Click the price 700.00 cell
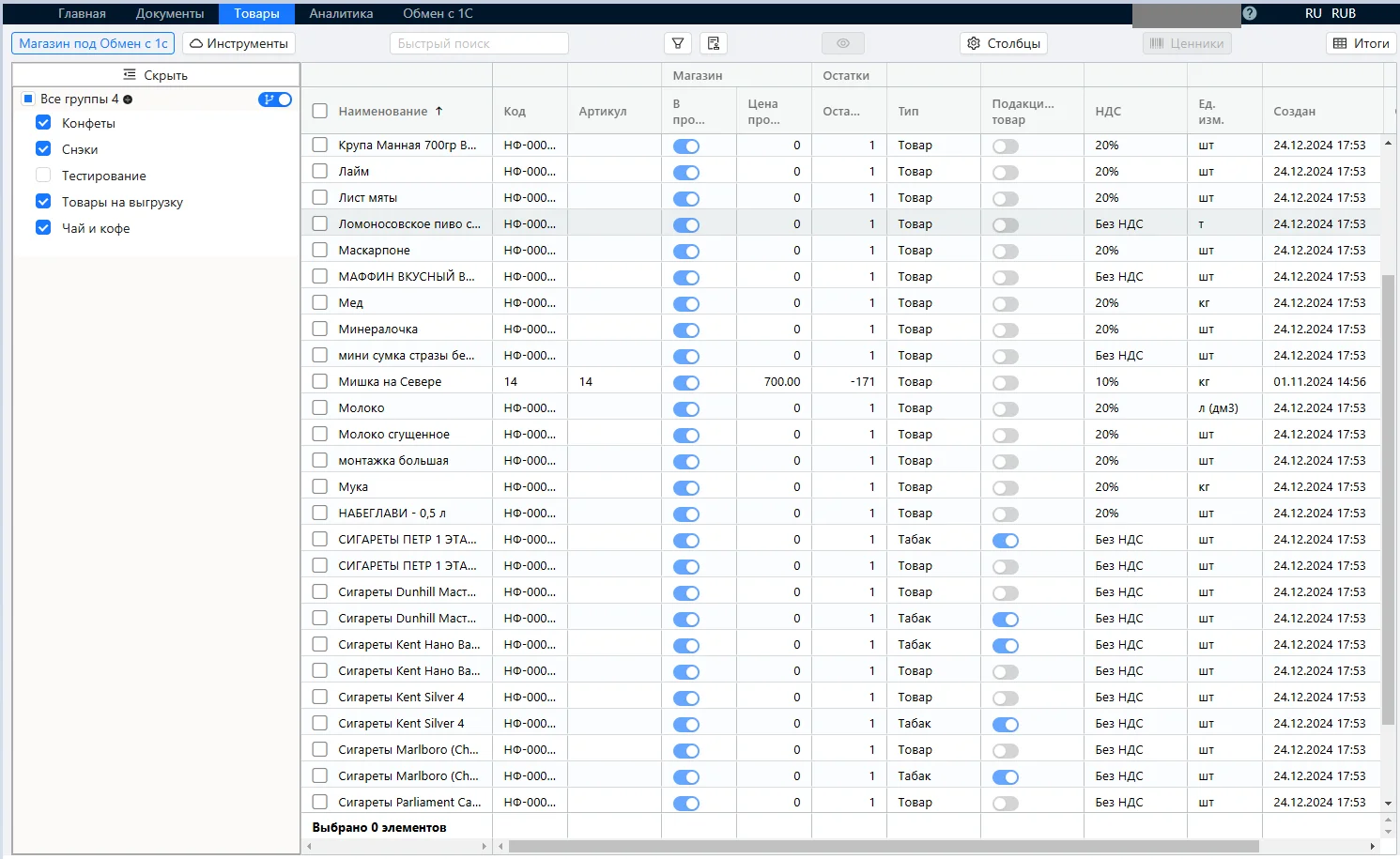This screenshot has width=1400, height=859. click(782, 382)
